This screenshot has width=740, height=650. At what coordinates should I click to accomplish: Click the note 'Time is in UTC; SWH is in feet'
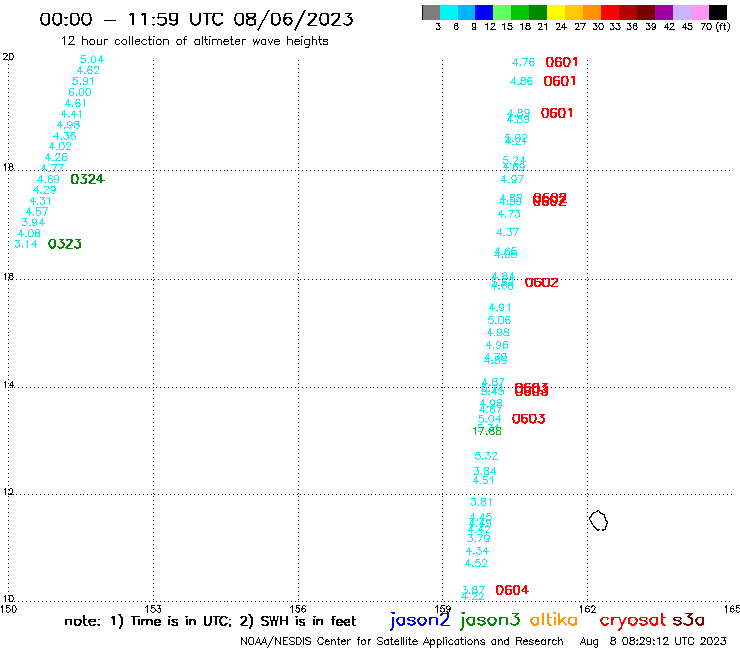tap(210, 621)
